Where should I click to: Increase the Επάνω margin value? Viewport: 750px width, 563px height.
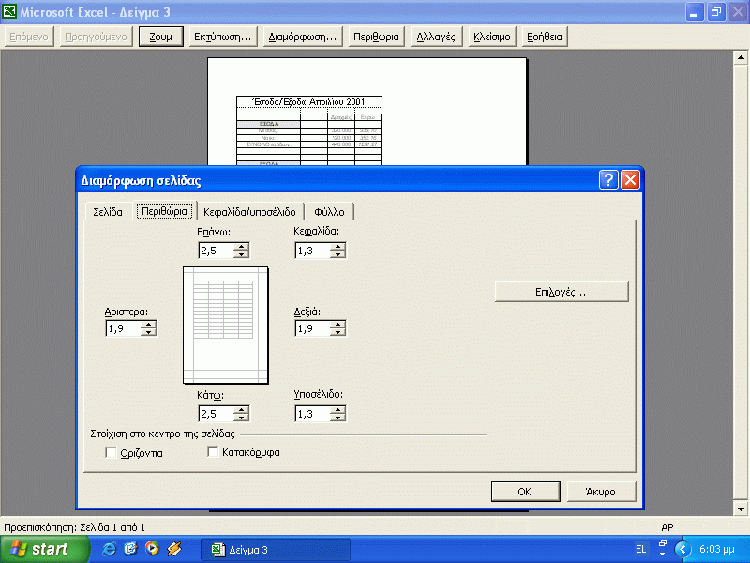pyautogui.click(x=241, y=246)
